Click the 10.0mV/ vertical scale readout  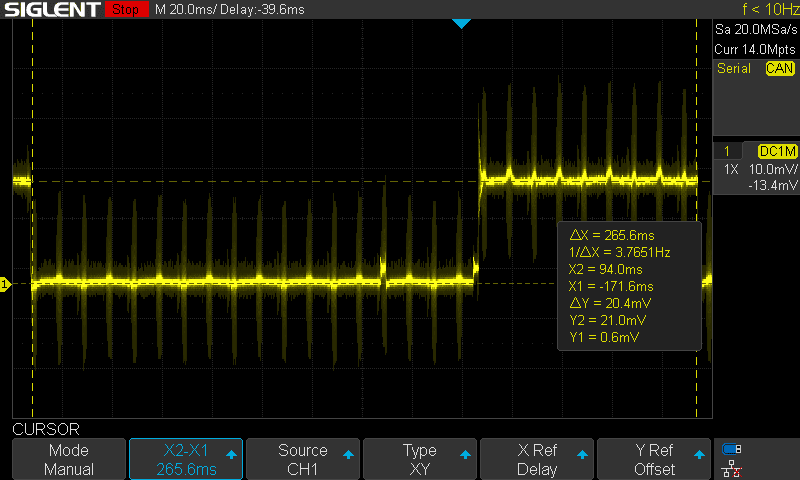point(773,170)
